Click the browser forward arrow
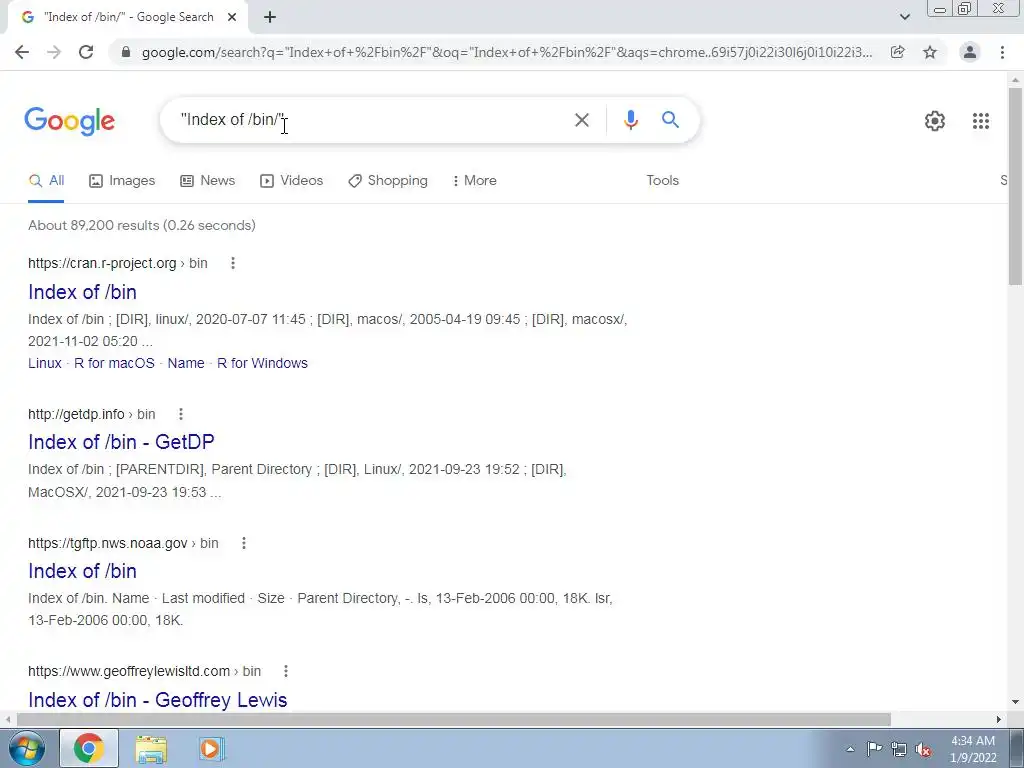The width and height of the screenshot is (1024, 768). pos(54,52)
